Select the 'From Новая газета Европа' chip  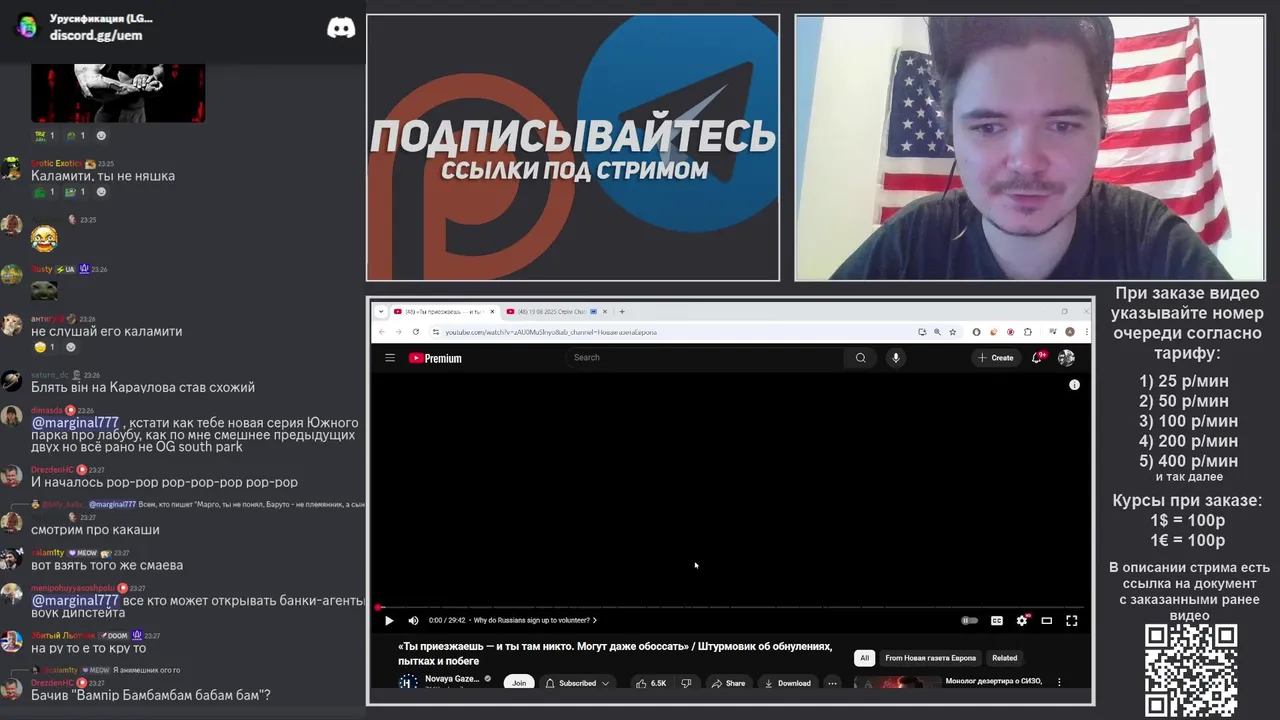click(x=930, y=658)
